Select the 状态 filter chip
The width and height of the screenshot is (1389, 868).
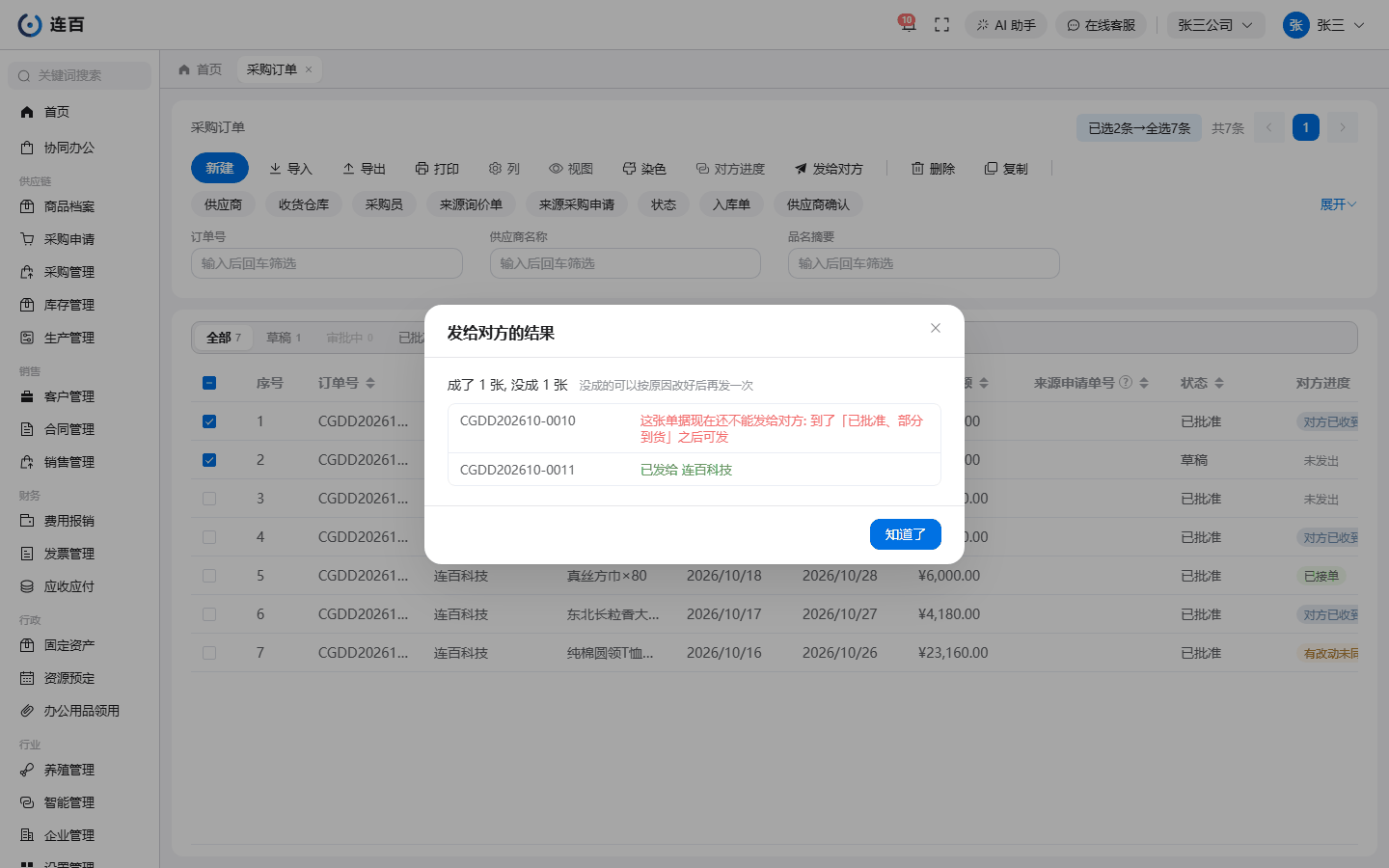pos(664,204)
